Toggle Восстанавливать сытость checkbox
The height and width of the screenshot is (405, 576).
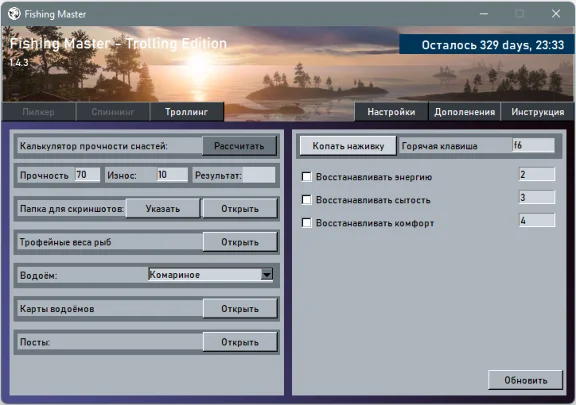pyautogui.click(x=306, y=200)
